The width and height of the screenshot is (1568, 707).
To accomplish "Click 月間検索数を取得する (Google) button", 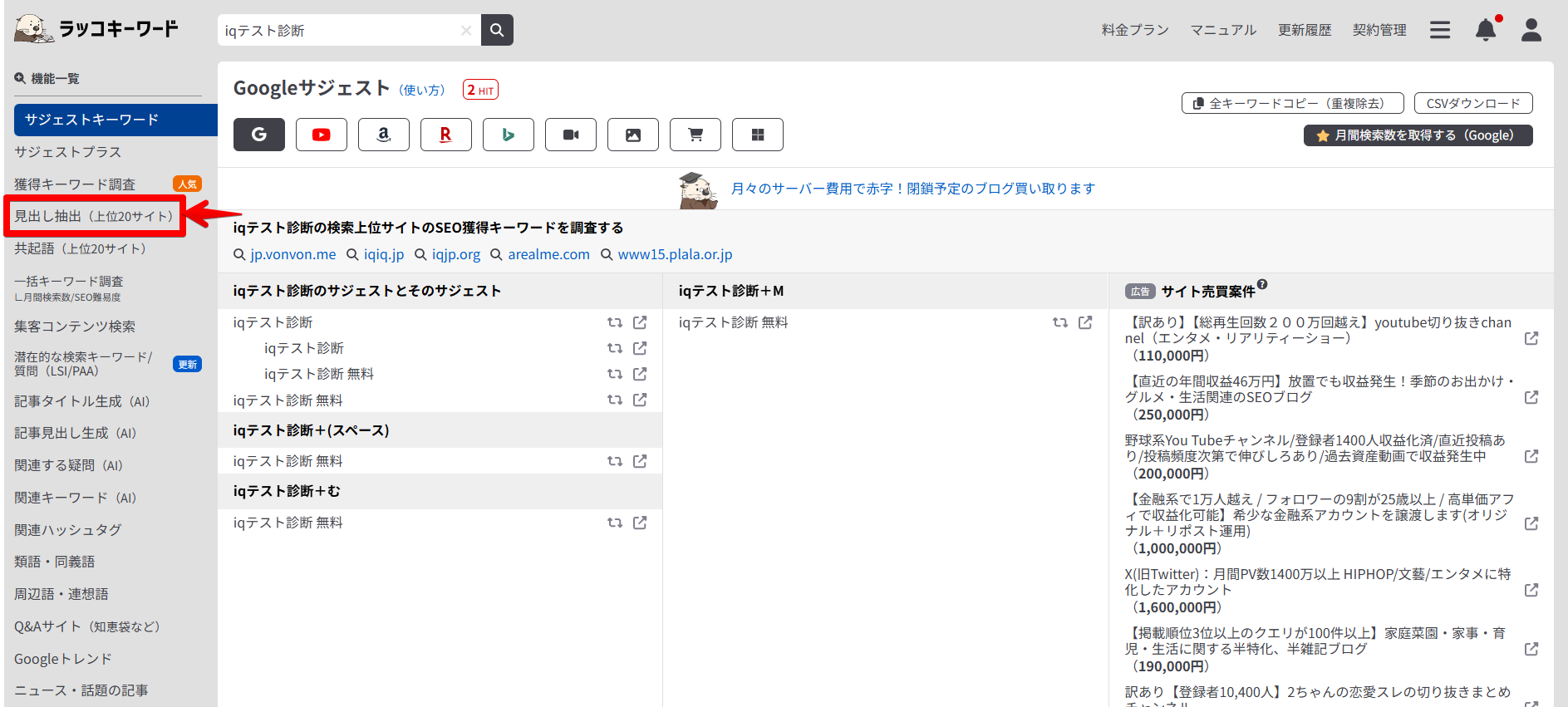I will (x=1418, y=135).
